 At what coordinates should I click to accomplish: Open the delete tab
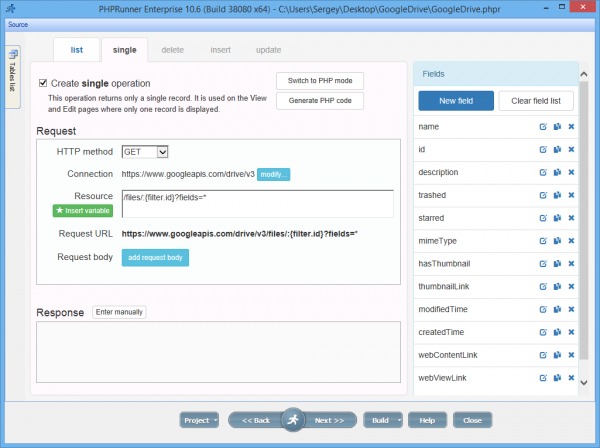(173, 50)
